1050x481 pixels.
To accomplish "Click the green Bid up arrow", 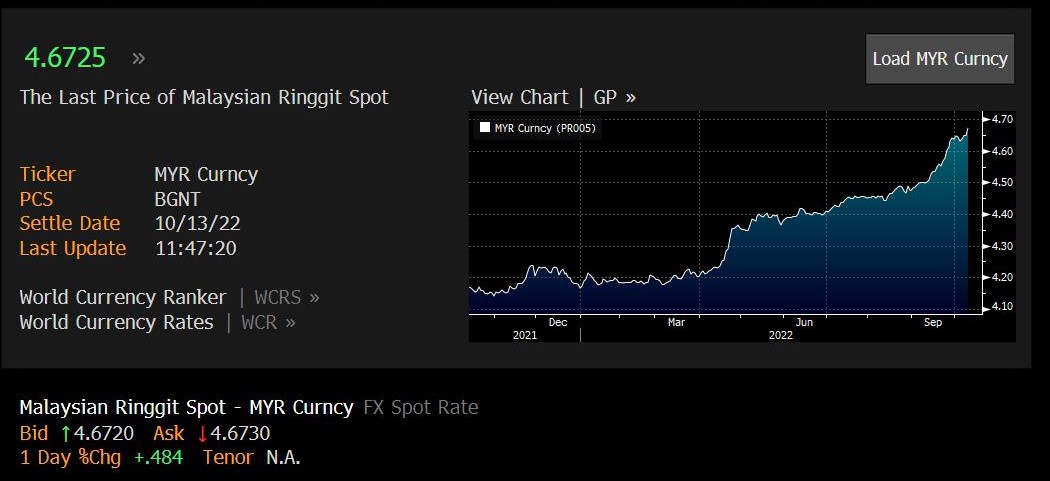I will coord(66,433).
